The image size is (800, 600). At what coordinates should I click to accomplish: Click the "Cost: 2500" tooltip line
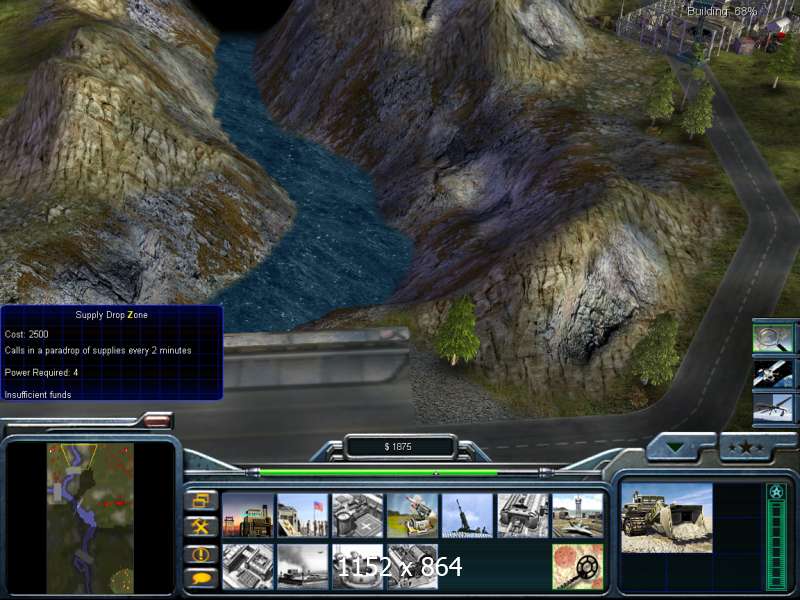click(27, 334)
